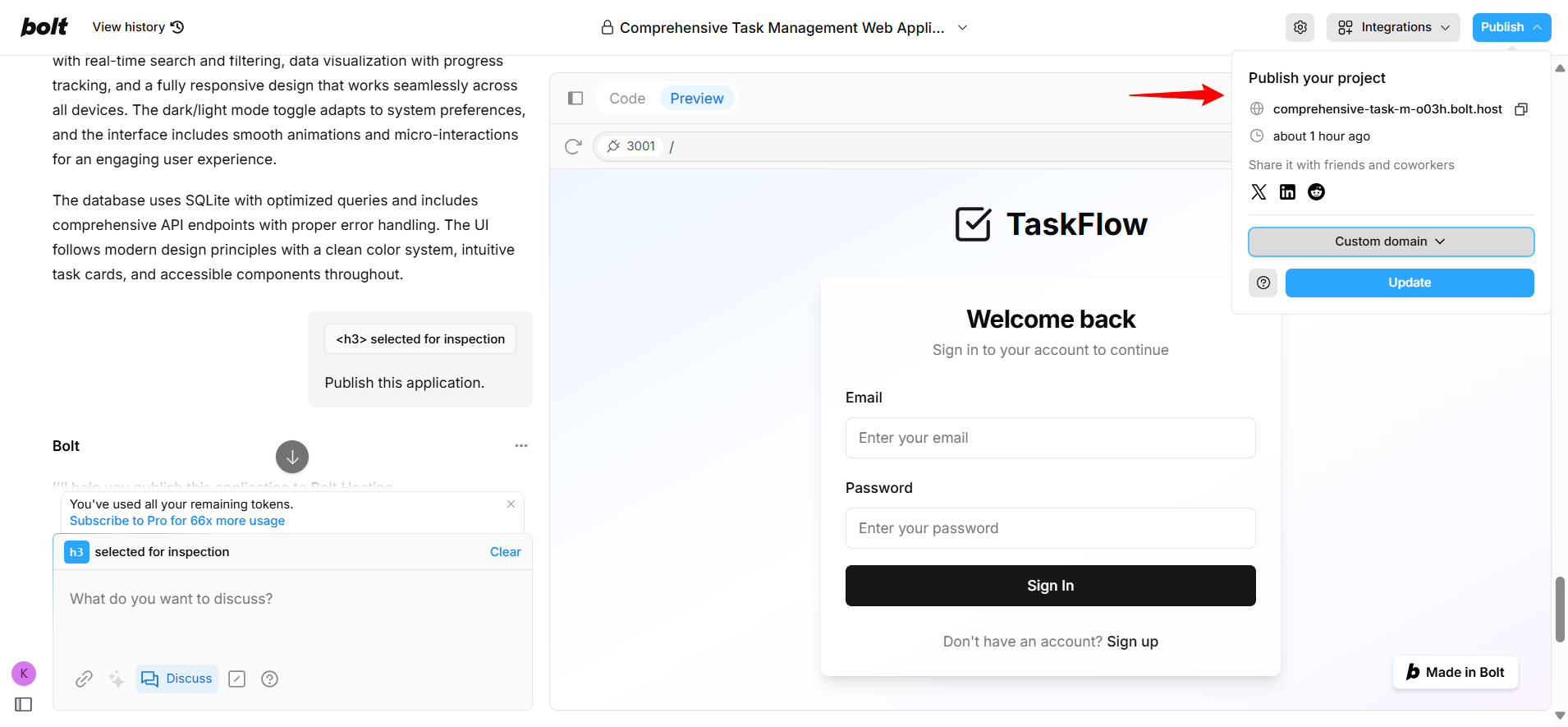Switch to the Preview tab
The height and width of the screenshot is (727, 1568).
[x=697, y=99]
